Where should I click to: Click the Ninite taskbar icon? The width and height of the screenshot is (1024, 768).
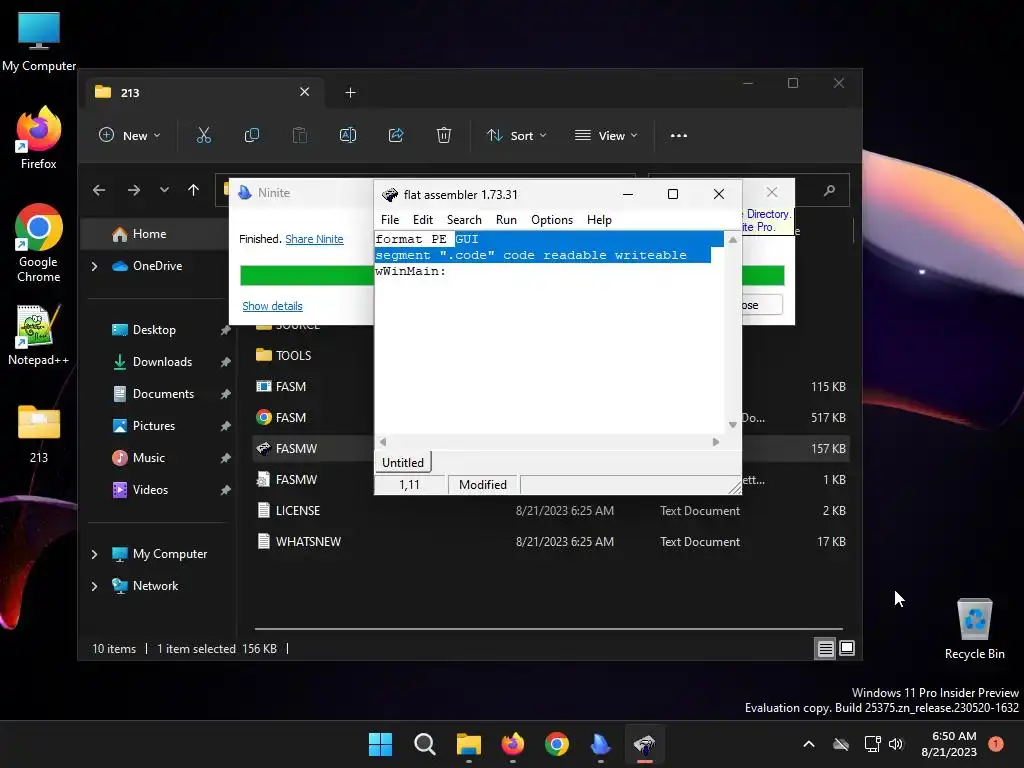click(x=600, y=744)
